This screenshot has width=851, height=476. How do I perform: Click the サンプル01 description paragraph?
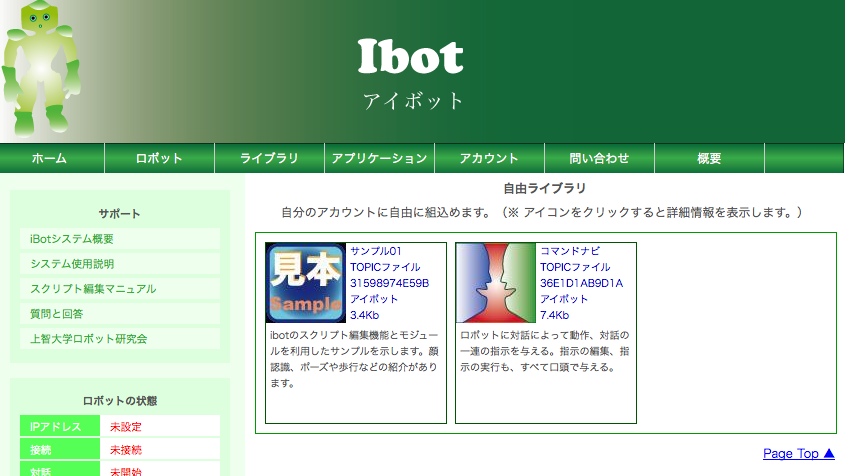pos(354,359)
